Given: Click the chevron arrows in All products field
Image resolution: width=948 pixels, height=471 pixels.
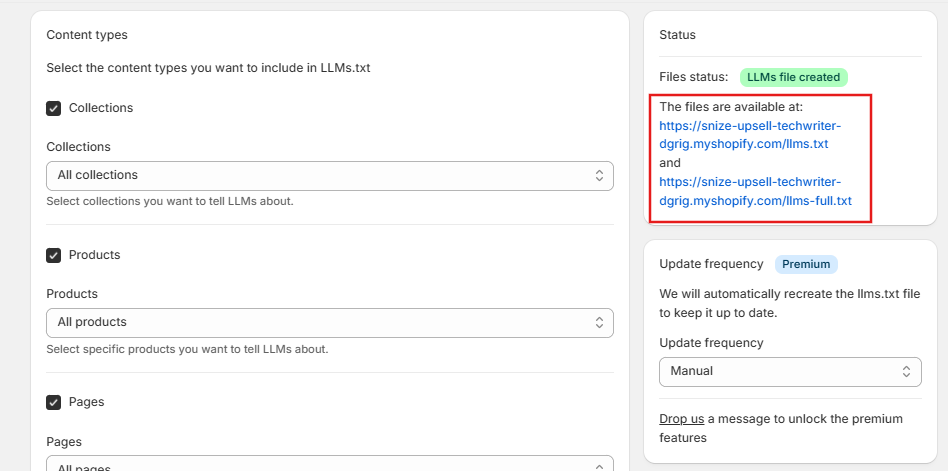Looking at the screenshot, I should click(599, 322).
